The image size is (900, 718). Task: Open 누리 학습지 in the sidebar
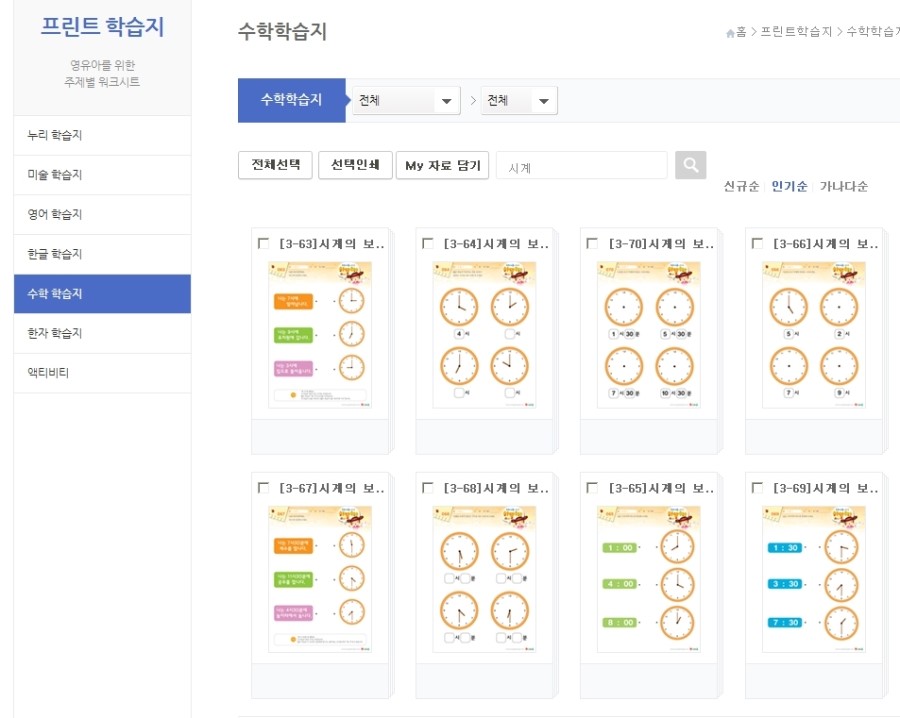pyautogui.click(x=102, y=135)
